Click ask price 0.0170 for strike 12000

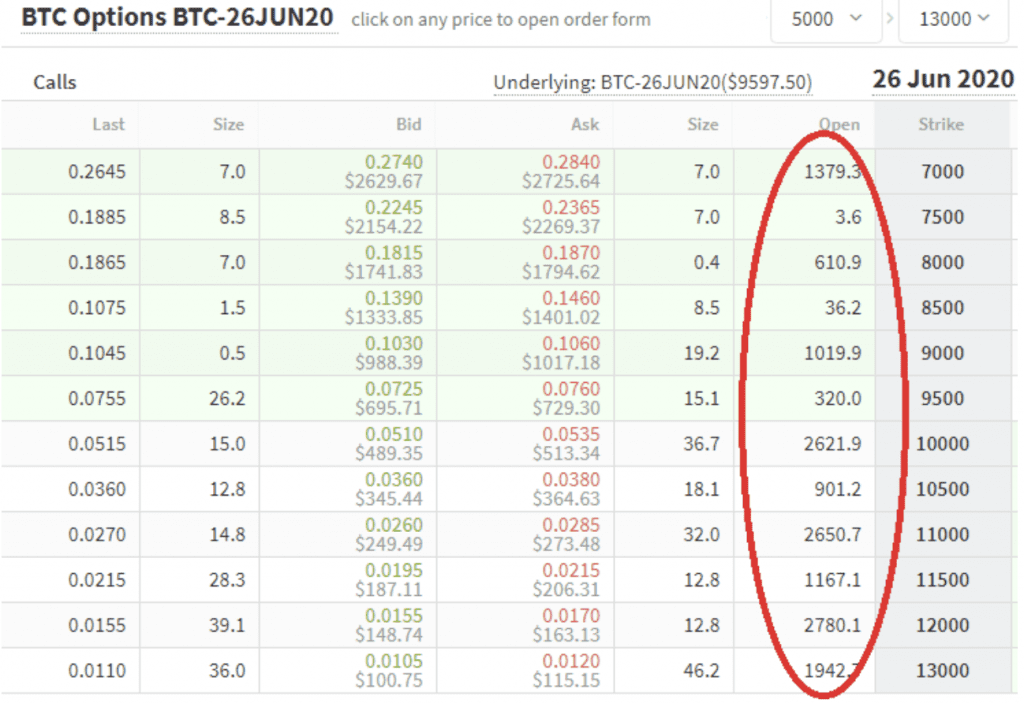pos(571,616)
